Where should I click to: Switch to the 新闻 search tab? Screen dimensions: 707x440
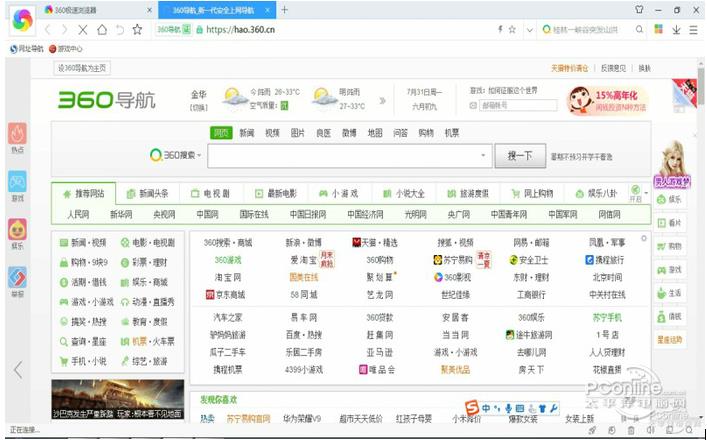click(x=247, y=133)
